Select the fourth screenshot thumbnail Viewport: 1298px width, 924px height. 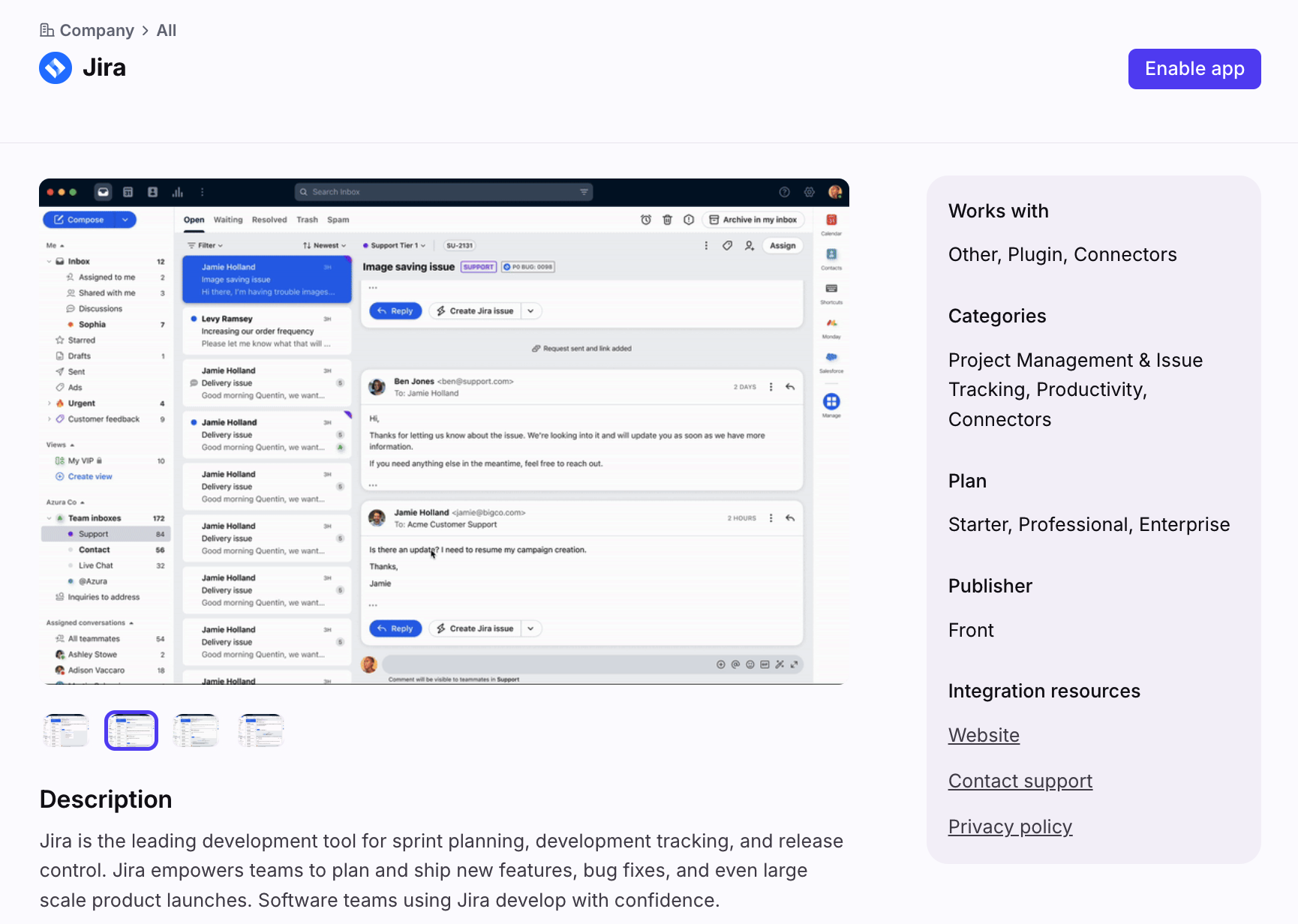click(x=260, y=730)
